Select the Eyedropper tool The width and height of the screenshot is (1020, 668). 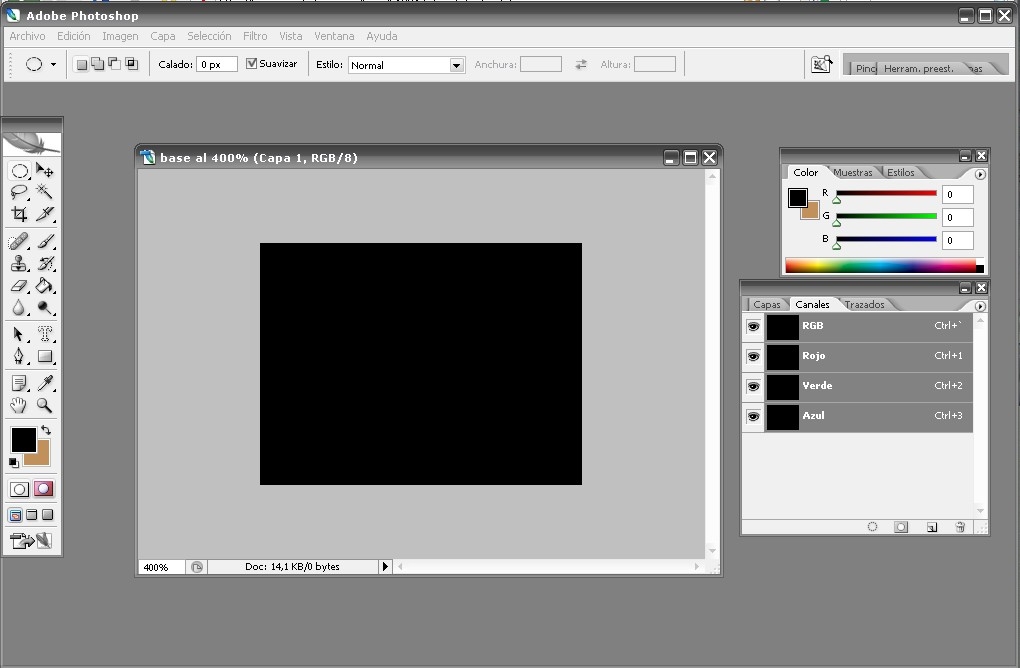click(44, 383)
